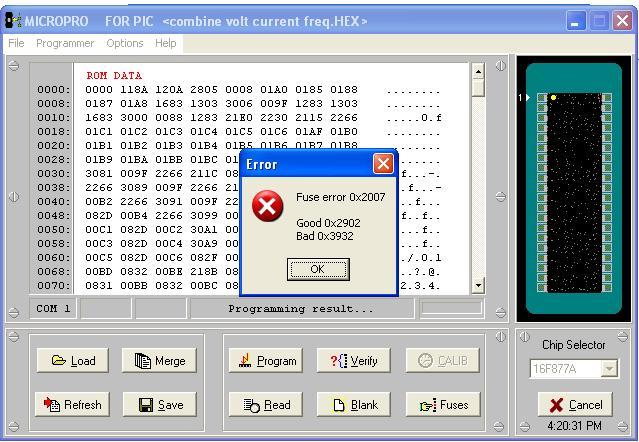Click the CALIB button
Image resolution: width=639 pixels, height=442 pixels.
[x=443, y=361]
